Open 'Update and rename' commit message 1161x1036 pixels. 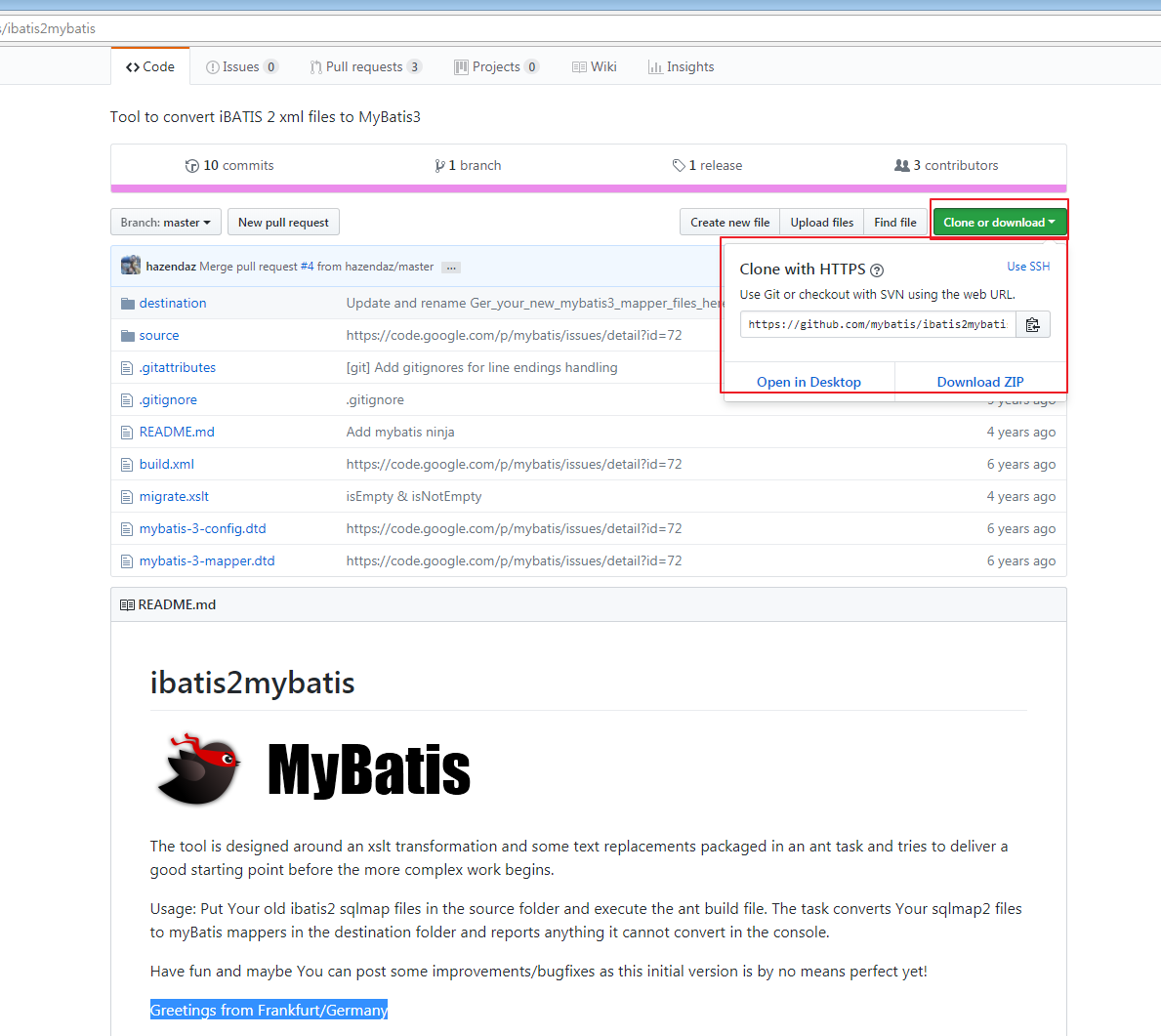pyautogui.click(x=535, y=303)
